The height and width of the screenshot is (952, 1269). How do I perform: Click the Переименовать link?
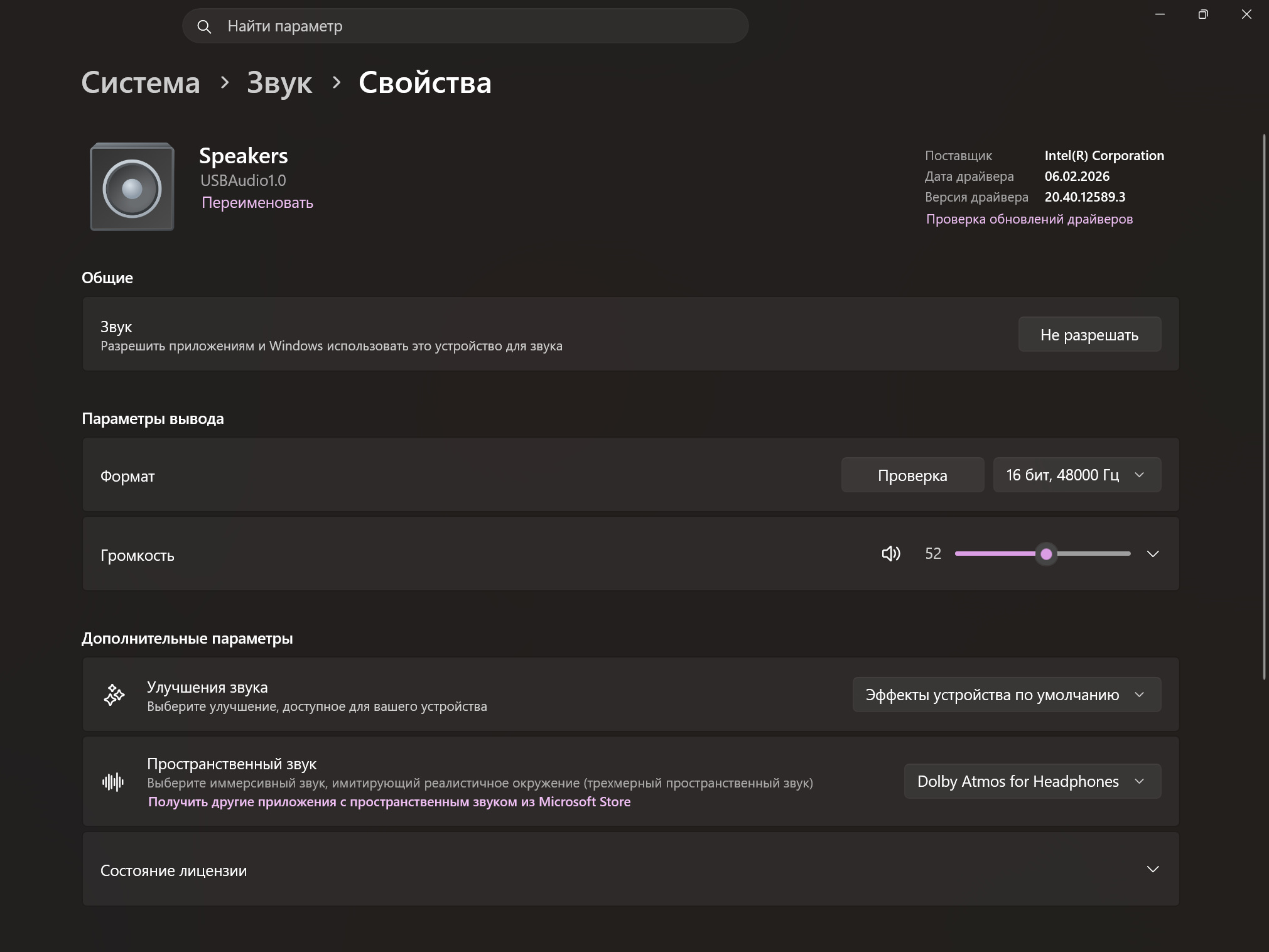tap(257, 202)
